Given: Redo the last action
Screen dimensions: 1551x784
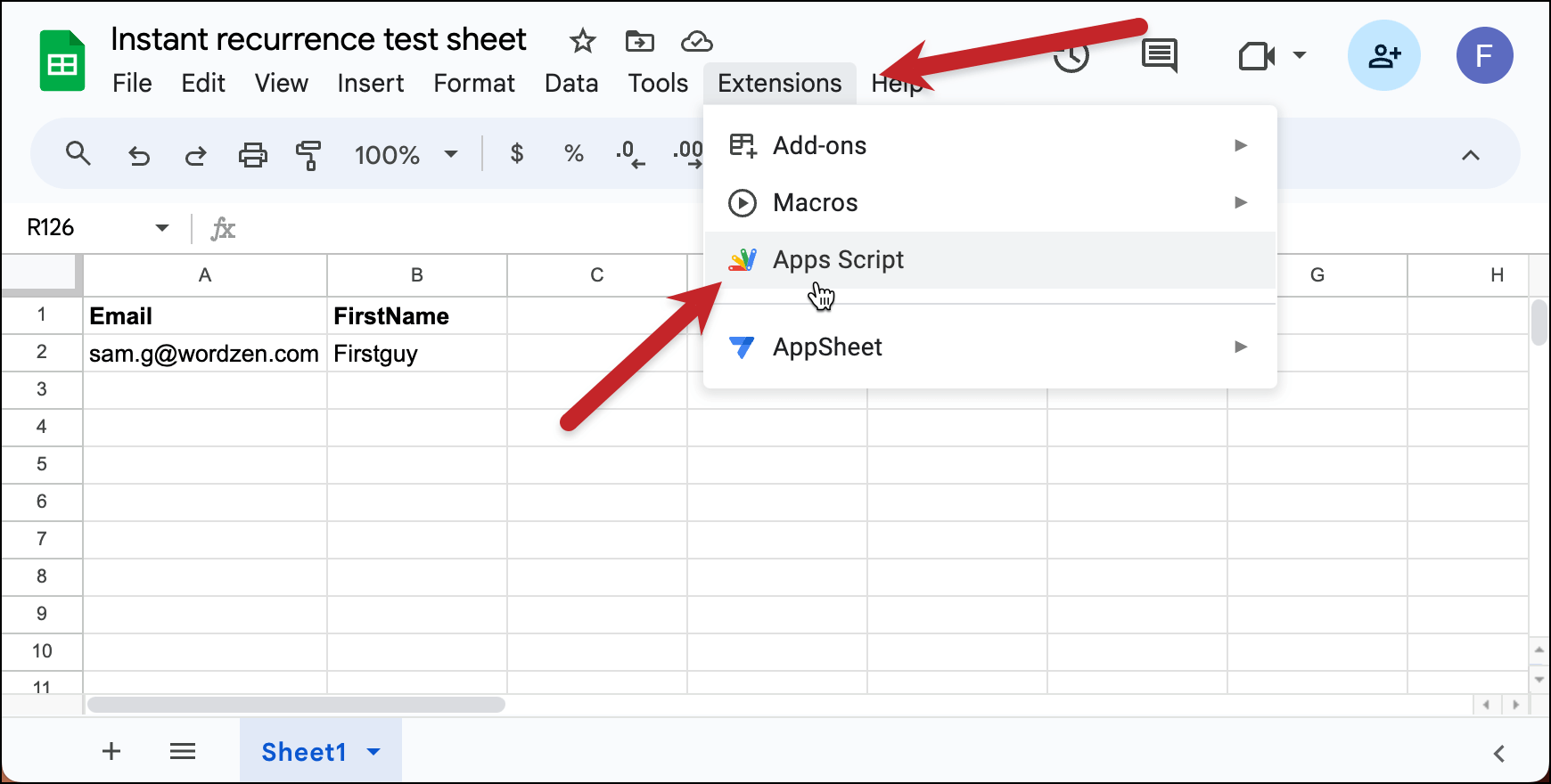Looking at the screenshot, I should tap(195, 155).
